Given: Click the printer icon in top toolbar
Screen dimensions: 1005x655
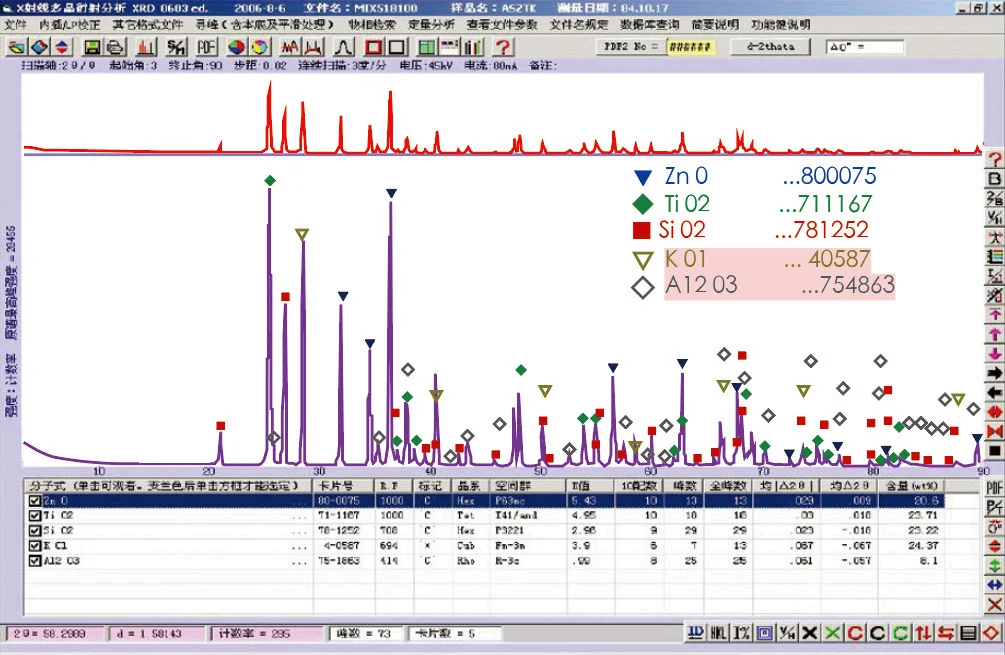Looking at the screenshot, I should coord(115,47).
